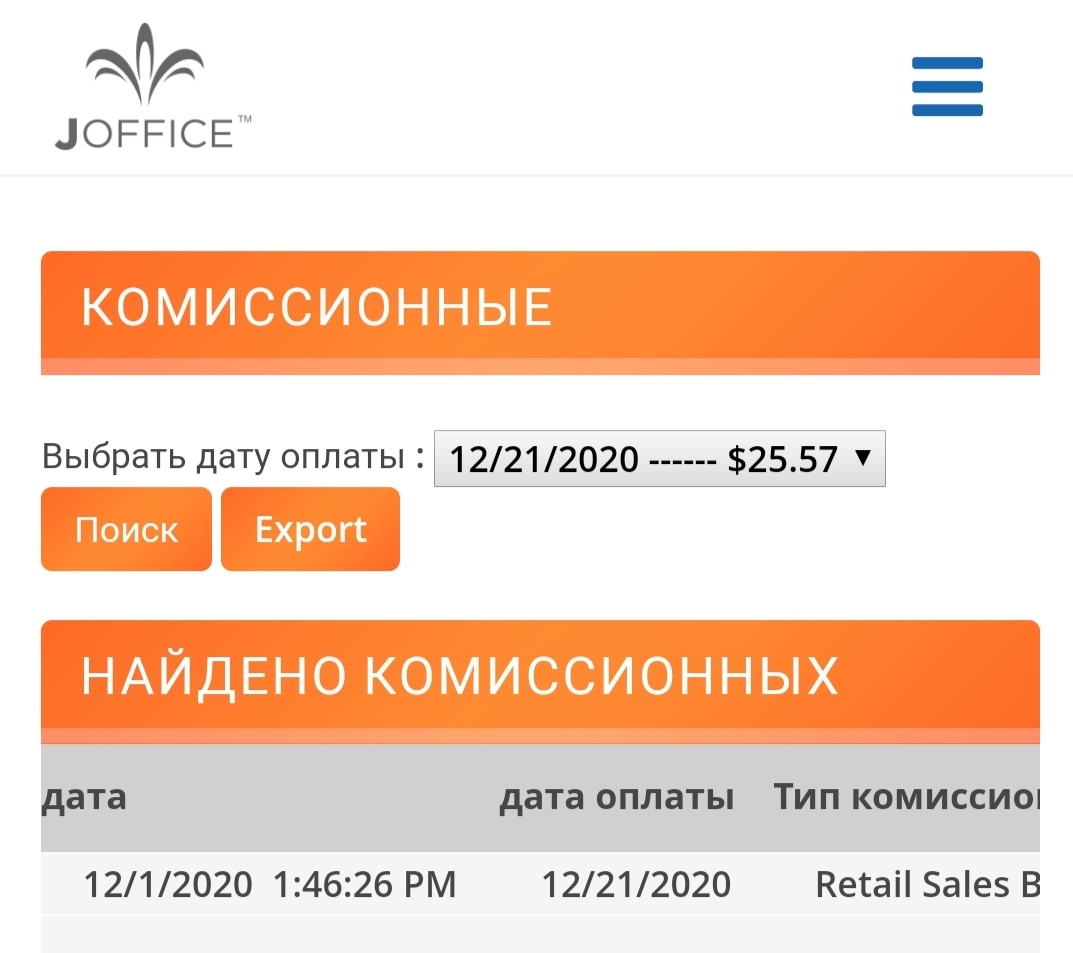
Task: Click the $25.57 amount in the dropdown
Action: tap(782, 458)
